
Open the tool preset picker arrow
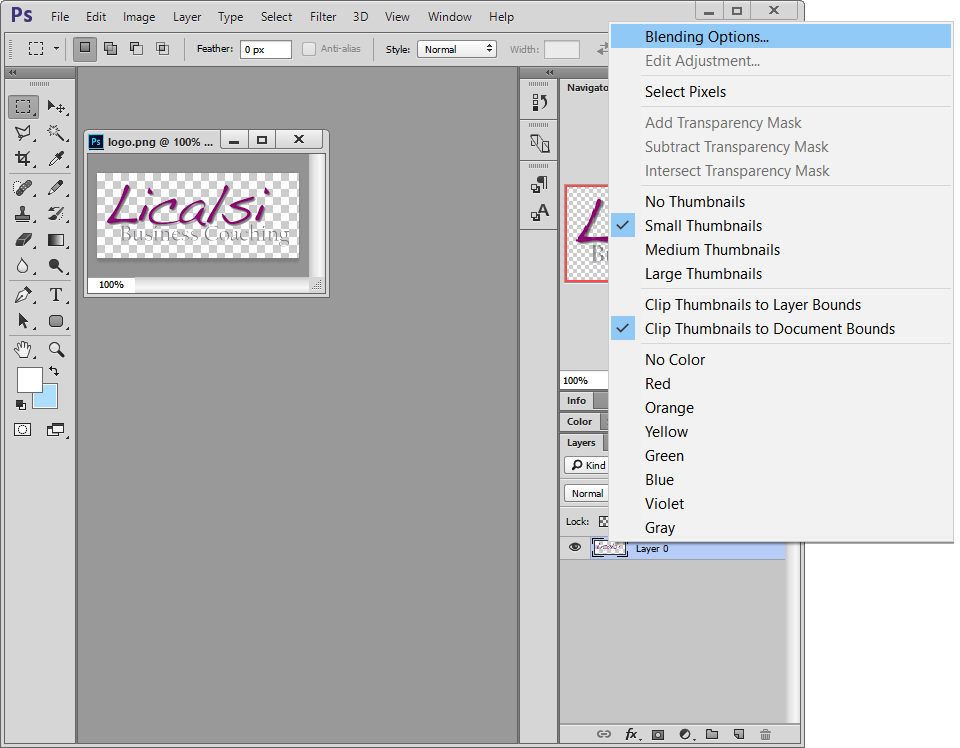[x=56, y=48]
